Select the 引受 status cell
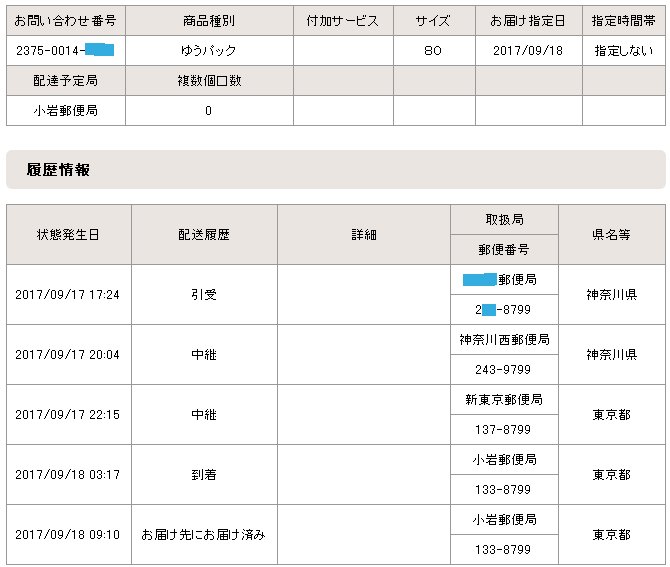The height and width of the screenshot is (567, 670). 204,294
